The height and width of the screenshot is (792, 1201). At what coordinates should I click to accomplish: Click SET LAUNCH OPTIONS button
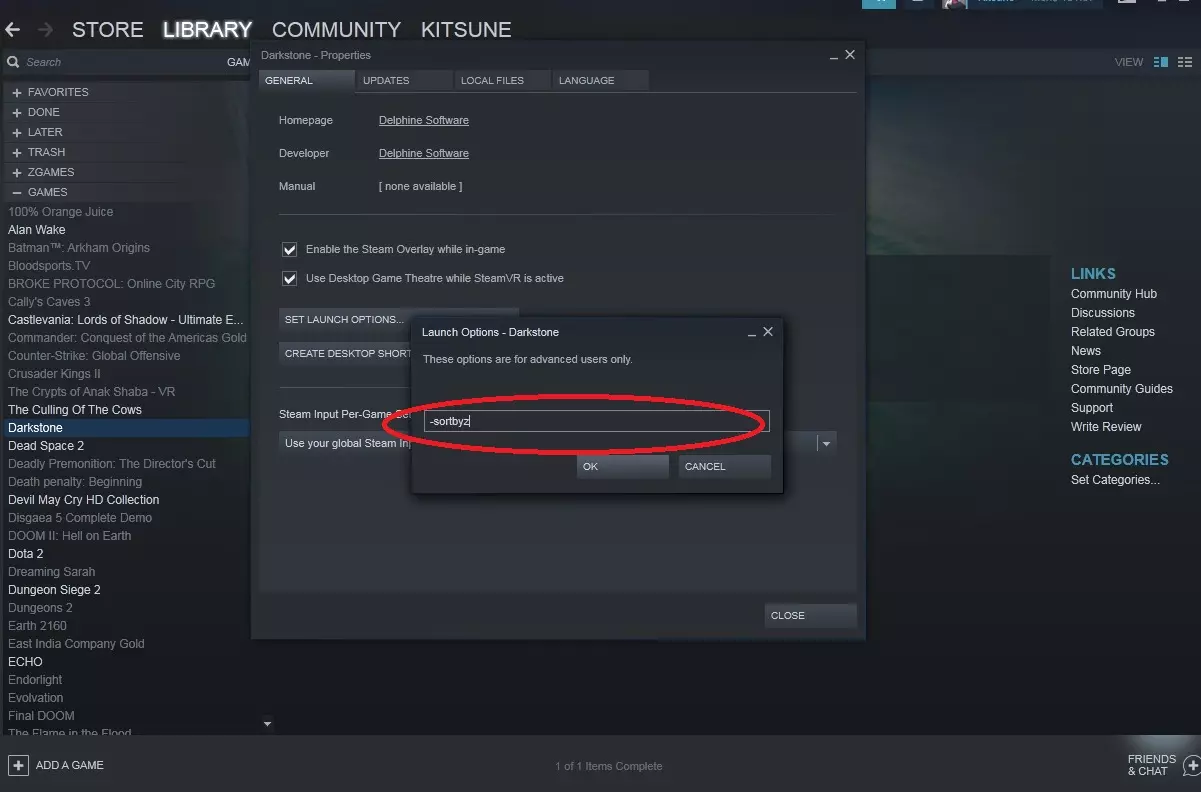point(398,320)
